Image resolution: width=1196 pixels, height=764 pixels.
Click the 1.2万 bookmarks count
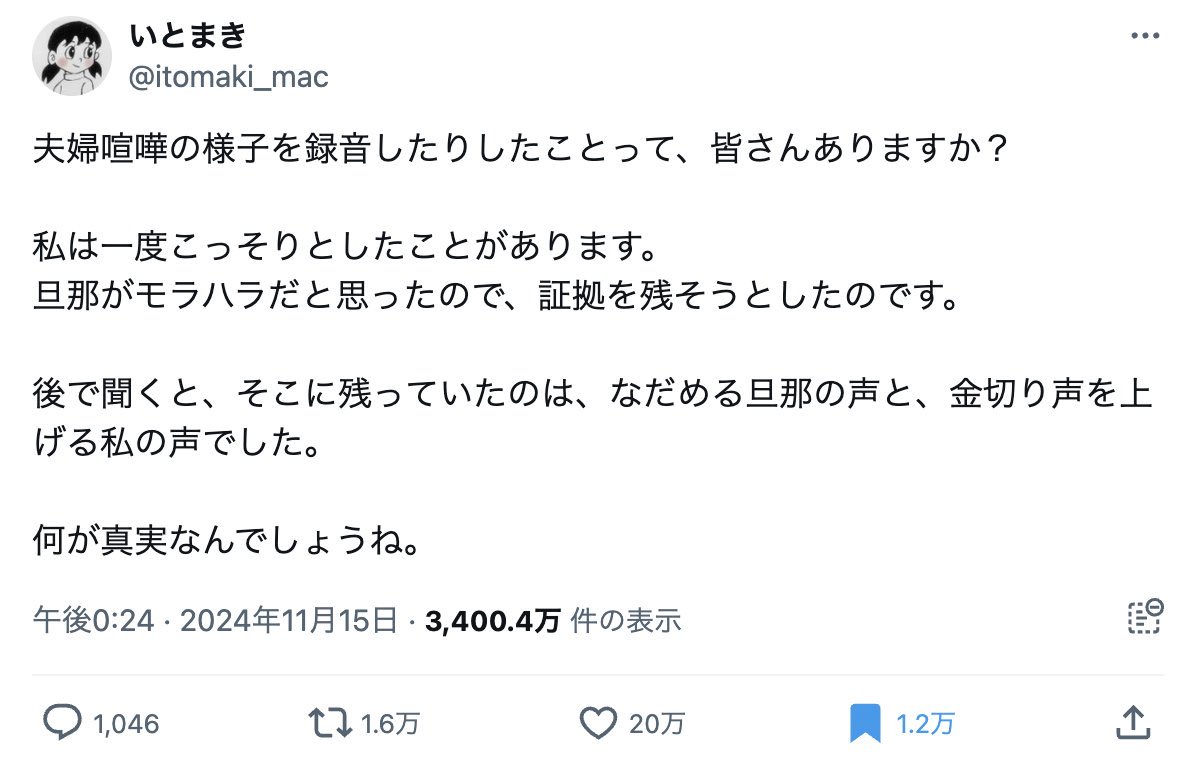pos(925,724)
